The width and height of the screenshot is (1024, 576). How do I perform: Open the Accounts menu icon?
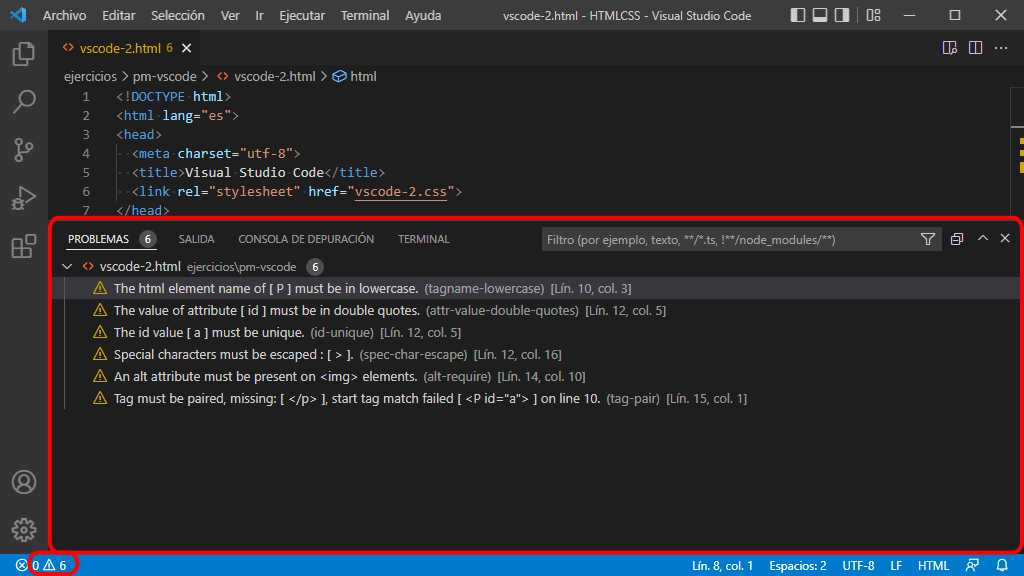[x=24, y=482]
